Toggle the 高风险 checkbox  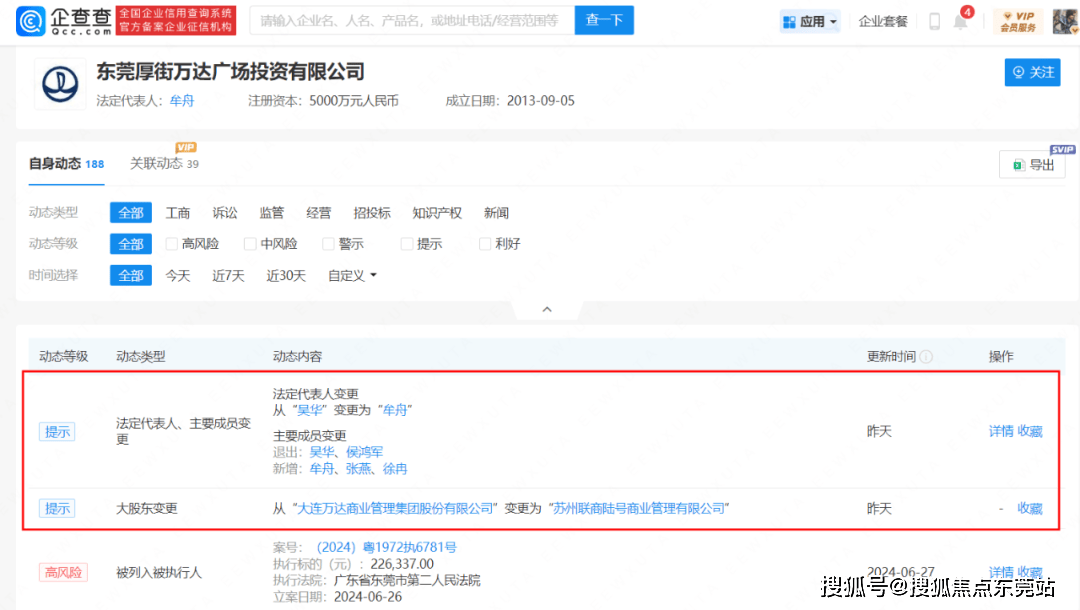[x=172, y=244]
